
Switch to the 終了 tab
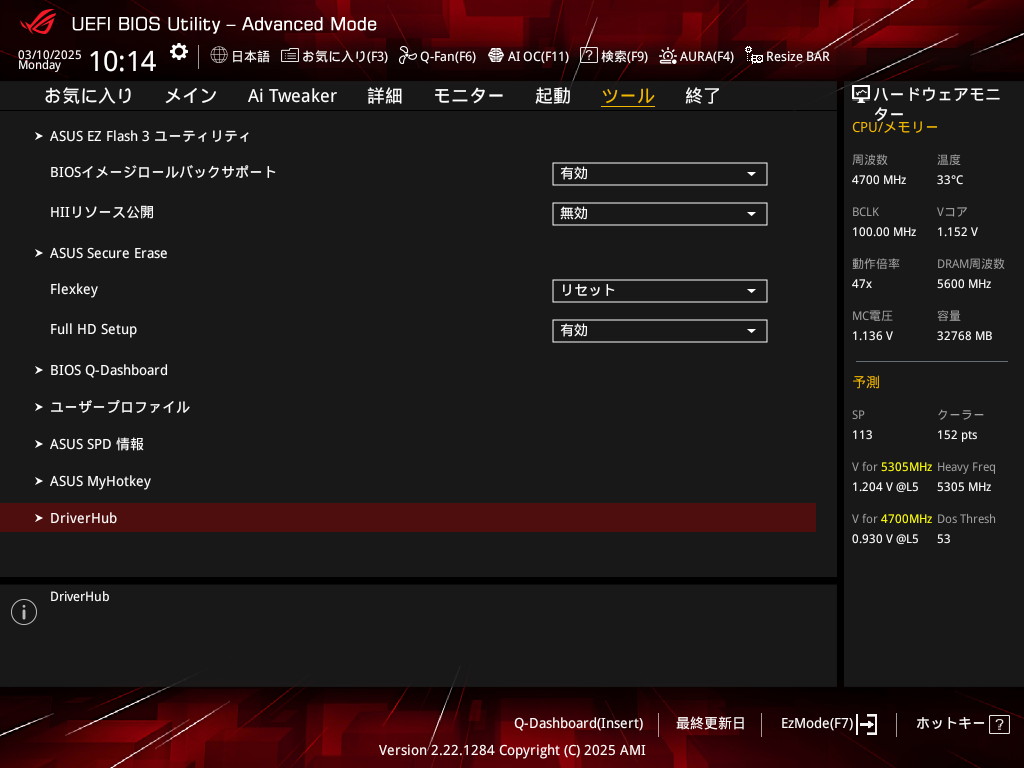click(703, 96)
